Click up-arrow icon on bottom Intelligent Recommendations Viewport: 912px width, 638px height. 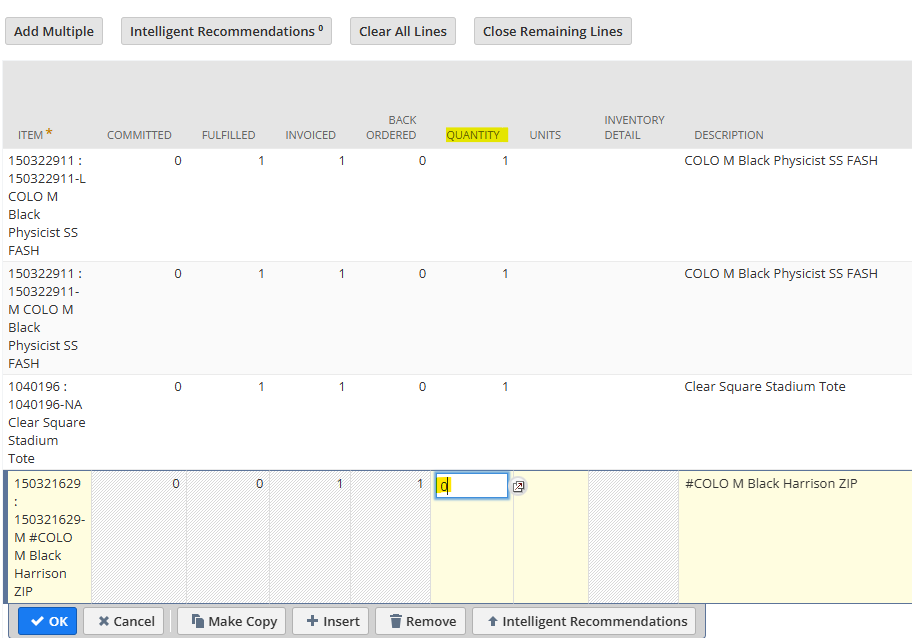(493, 621)
